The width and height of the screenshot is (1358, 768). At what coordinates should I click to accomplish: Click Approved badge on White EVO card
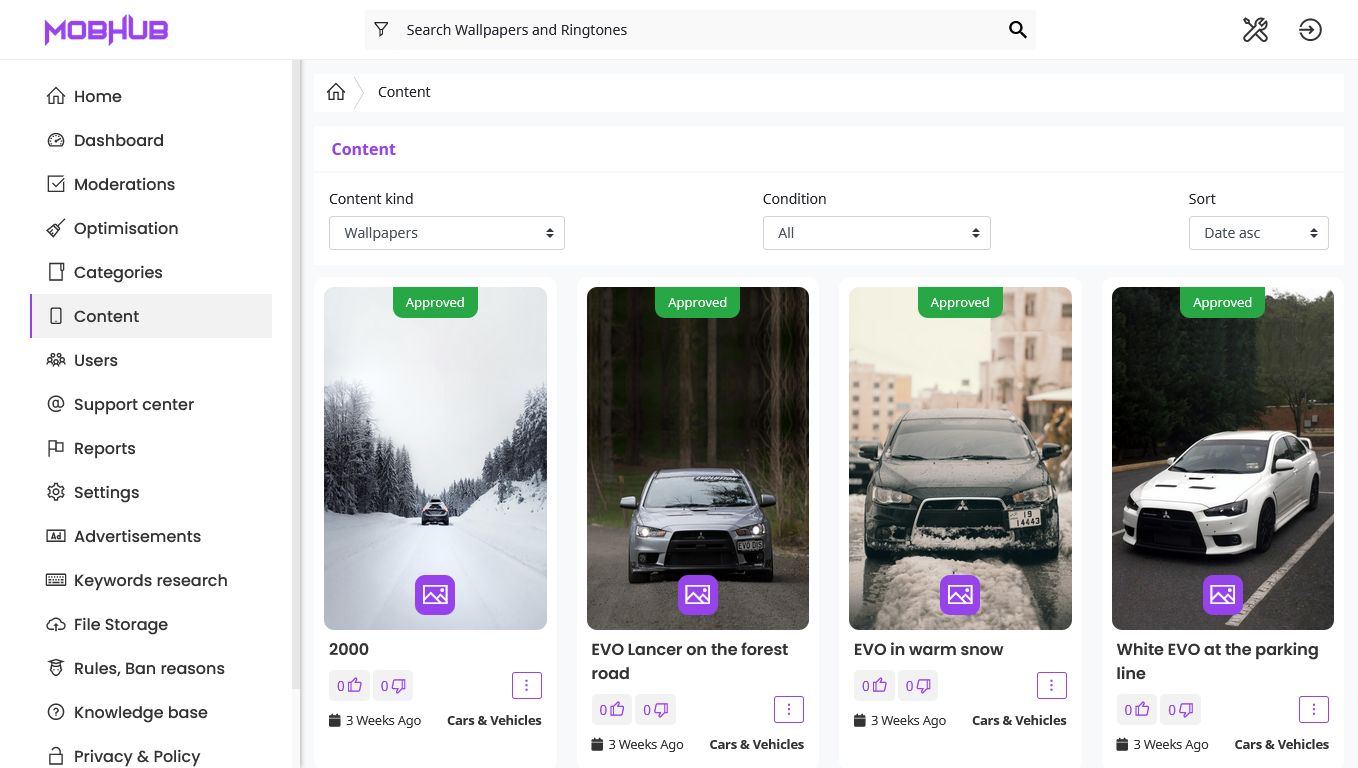pyautogui.click(x=1222, y=302)
